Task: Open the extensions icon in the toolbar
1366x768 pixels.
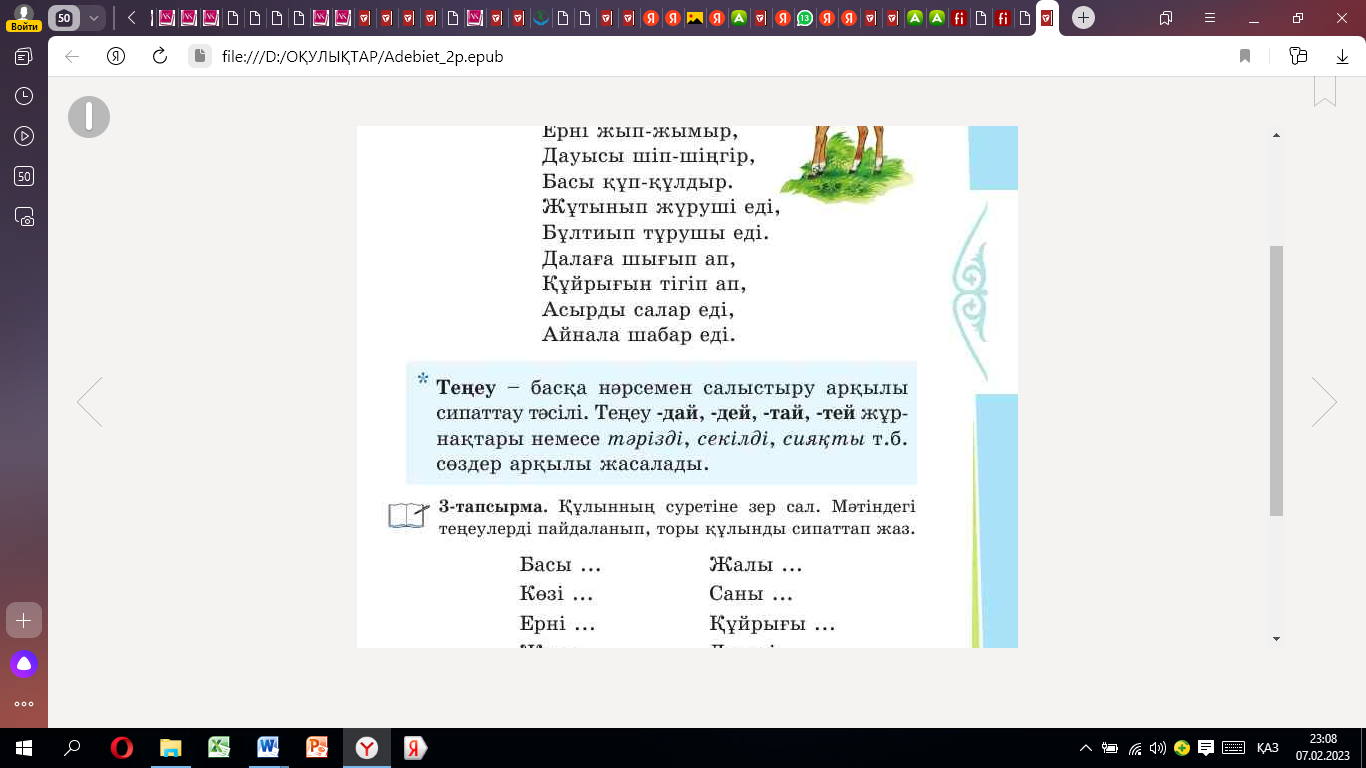Action: coord(1299,57)
